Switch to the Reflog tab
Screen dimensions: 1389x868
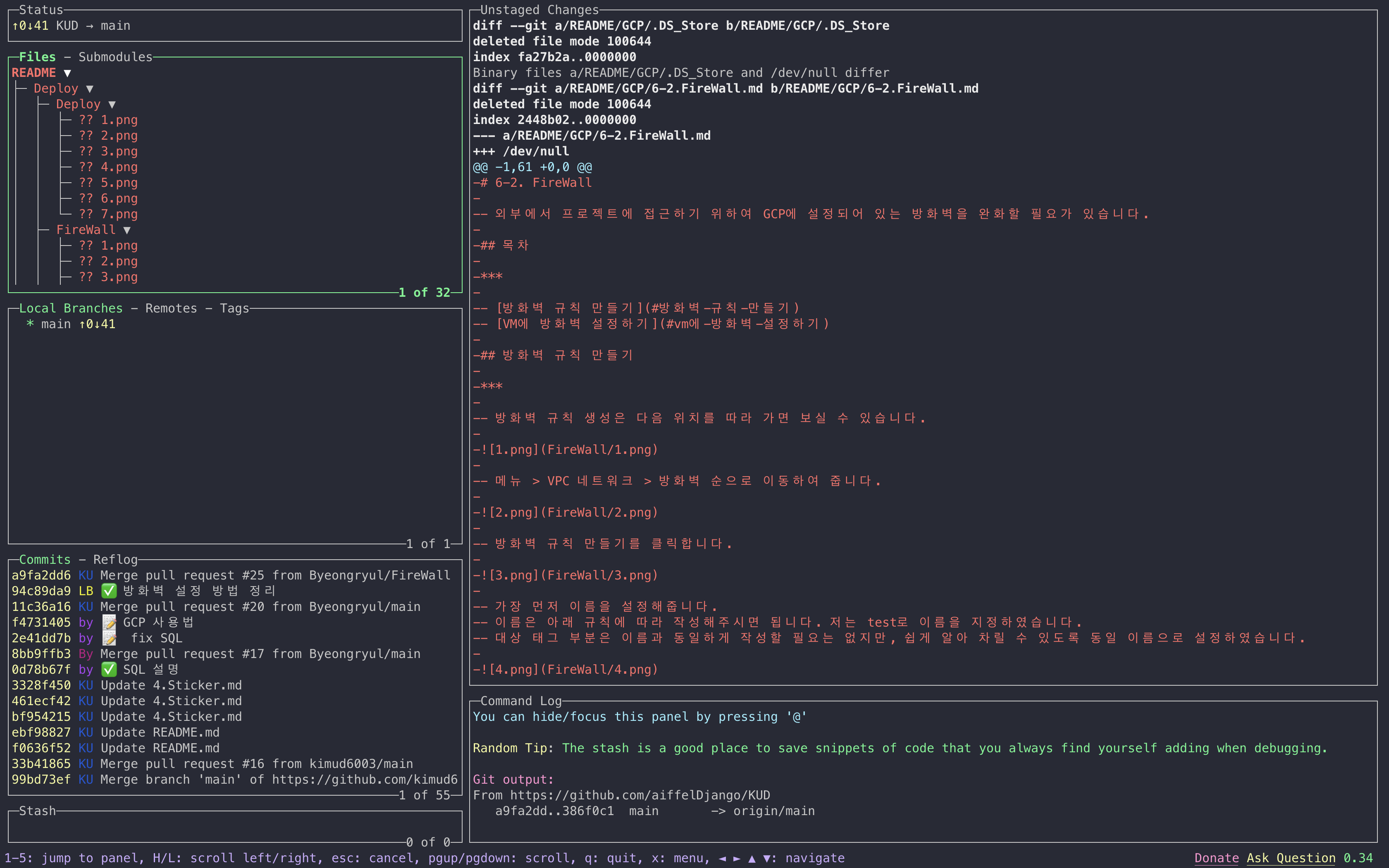[x=115, y=559]
